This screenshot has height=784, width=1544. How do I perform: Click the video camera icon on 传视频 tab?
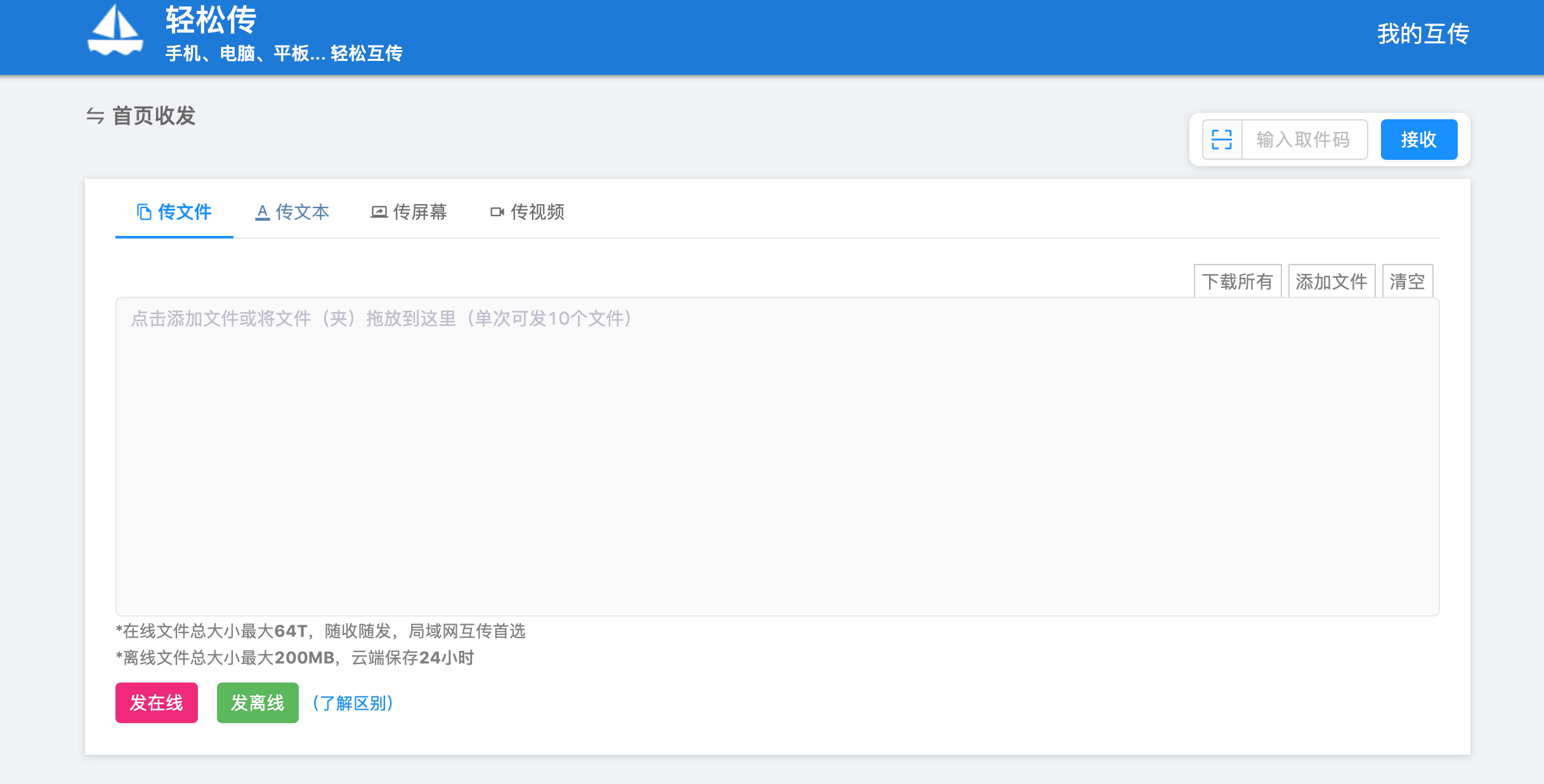click(497, 212)
